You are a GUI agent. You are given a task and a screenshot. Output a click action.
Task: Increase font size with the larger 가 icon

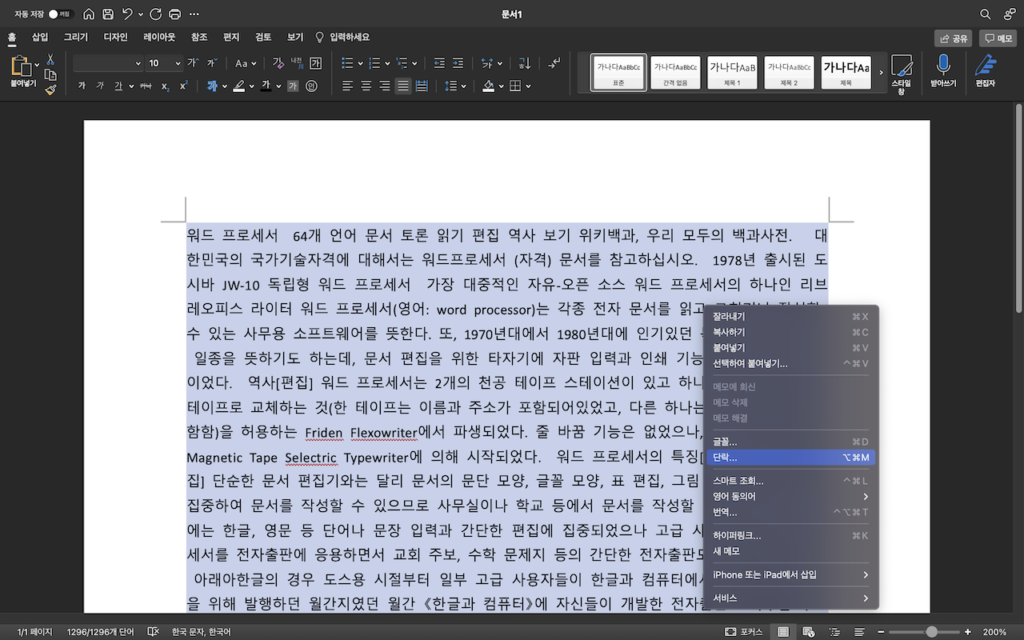[193, 63]
